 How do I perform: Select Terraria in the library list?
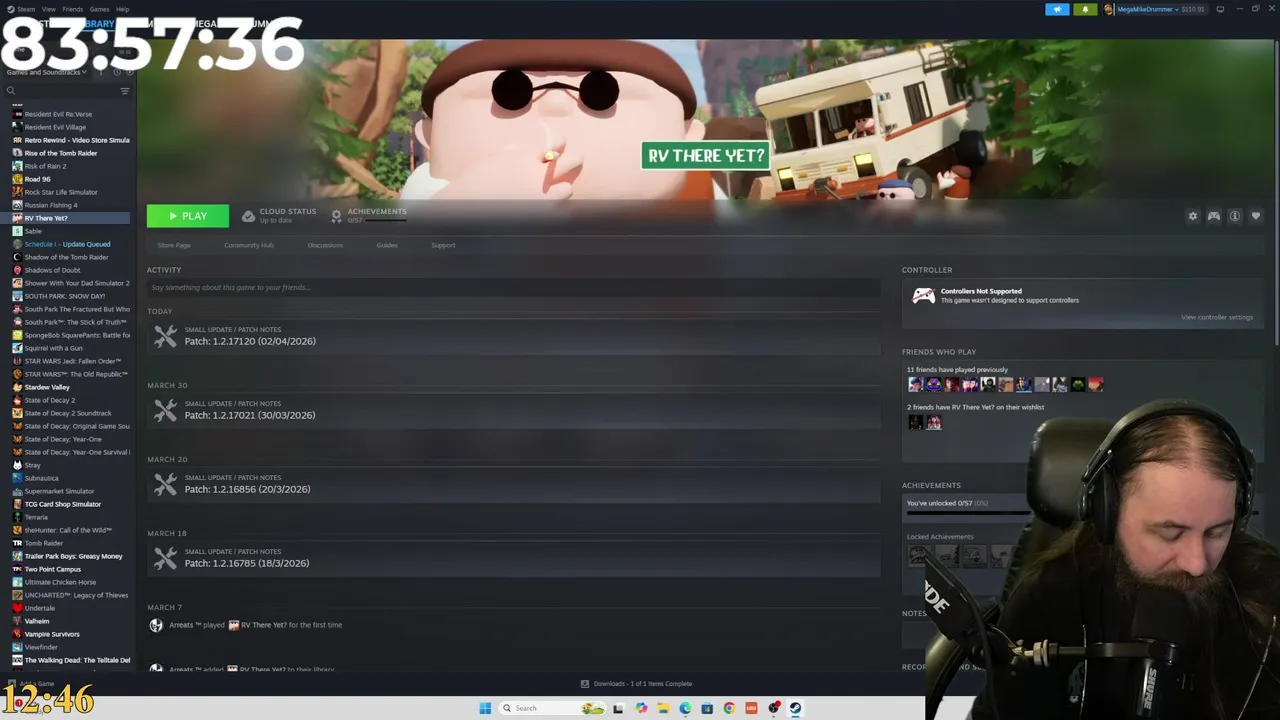point(36,517)
